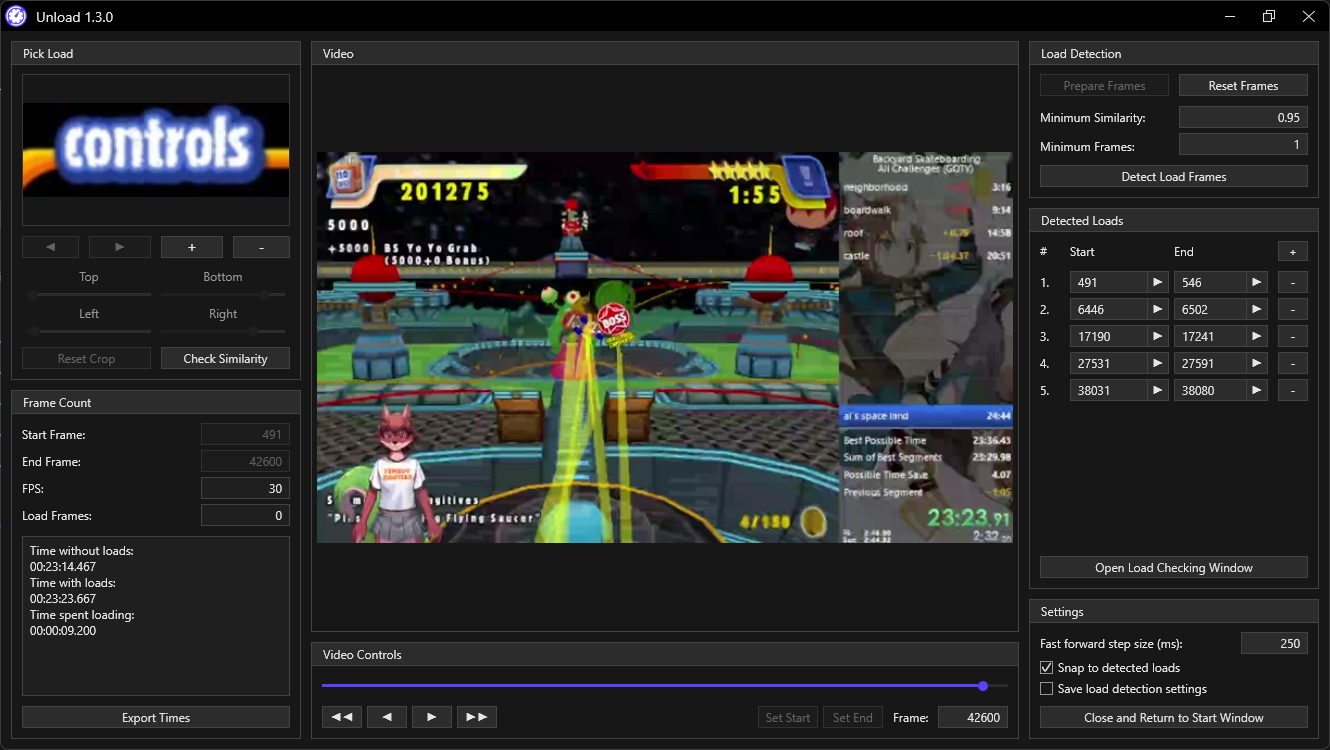Delete detected load row 4

click(x=1293, y=364)
